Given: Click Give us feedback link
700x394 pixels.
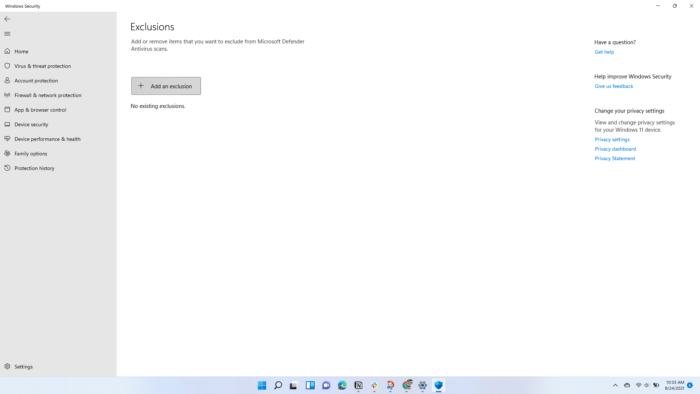Looking at the screenshot, I should 613,86.
